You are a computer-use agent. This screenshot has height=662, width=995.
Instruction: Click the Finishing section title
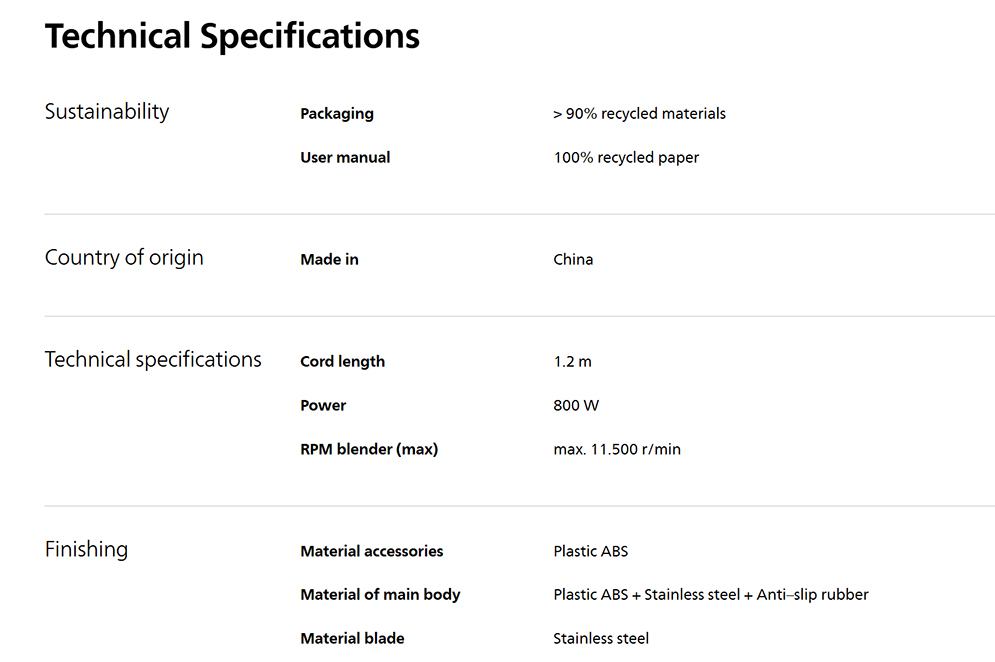pos(86,549)
